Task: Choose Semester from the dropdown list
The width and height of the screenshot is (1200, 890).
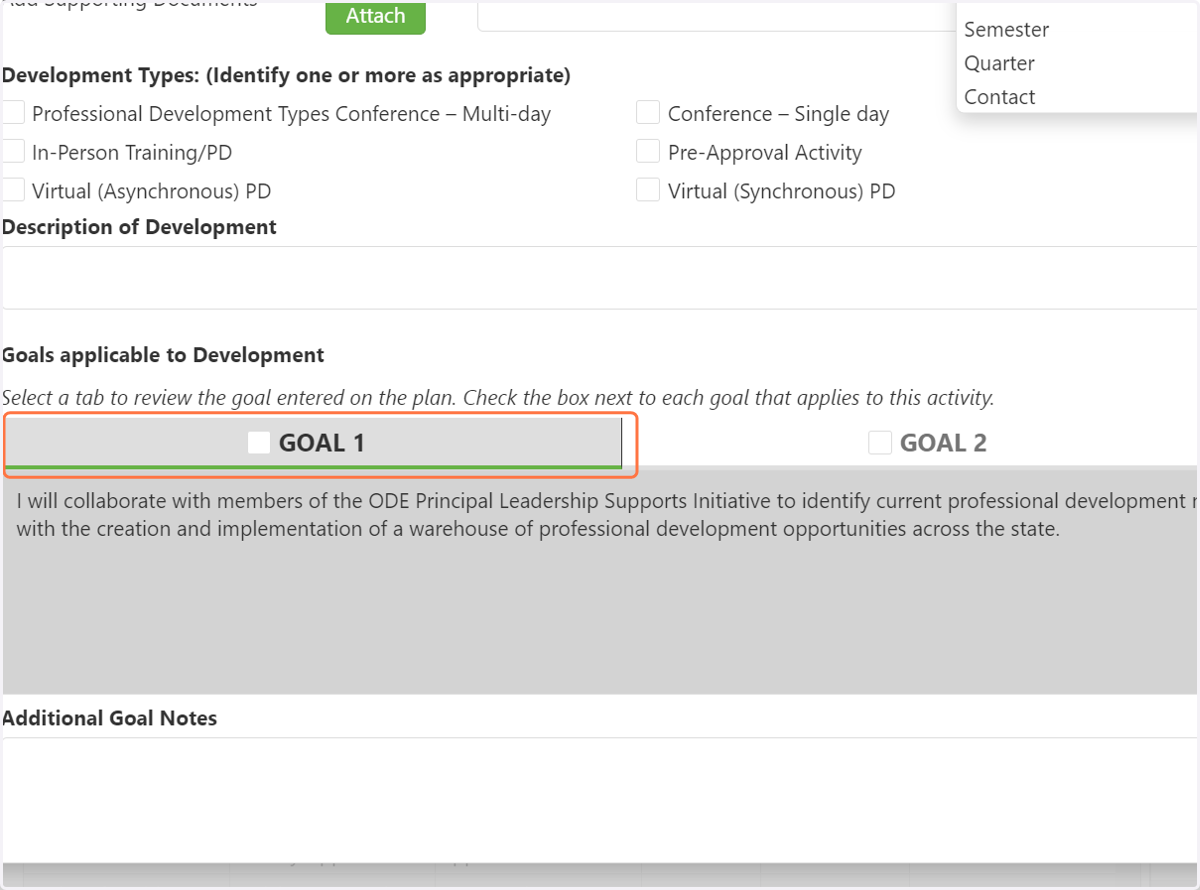Action: click(x=1007, y=30)
